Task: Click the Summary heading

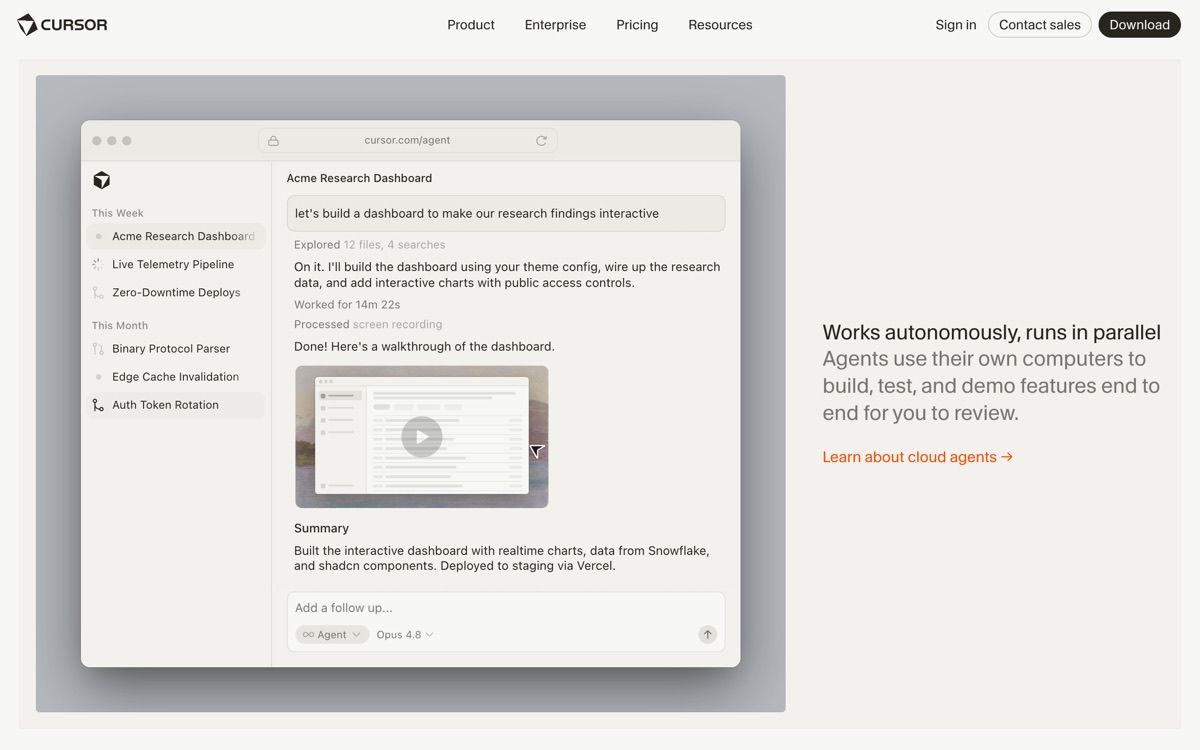Action: point(322,528)
